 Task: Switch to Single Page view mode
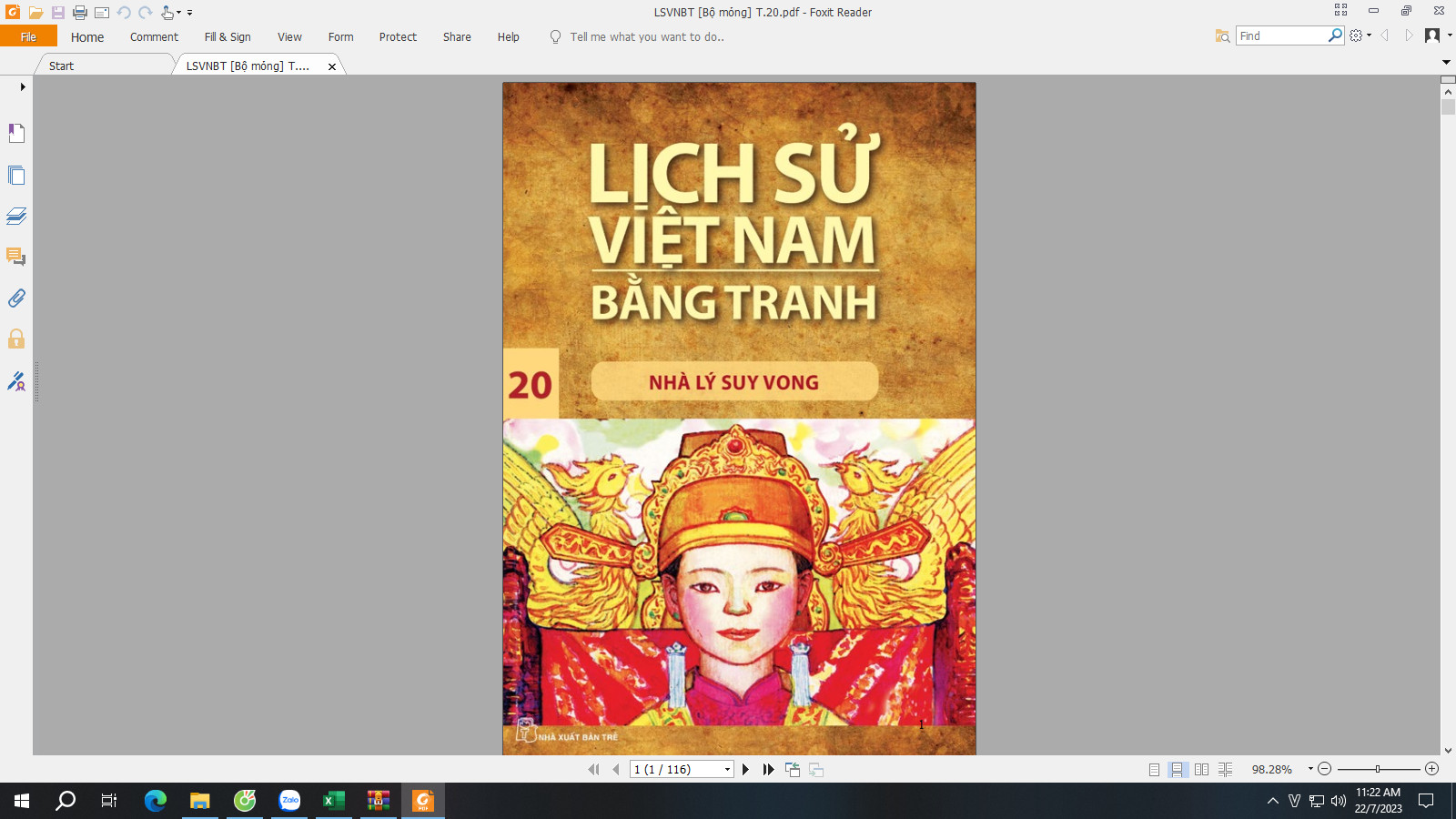[1154, 770]
